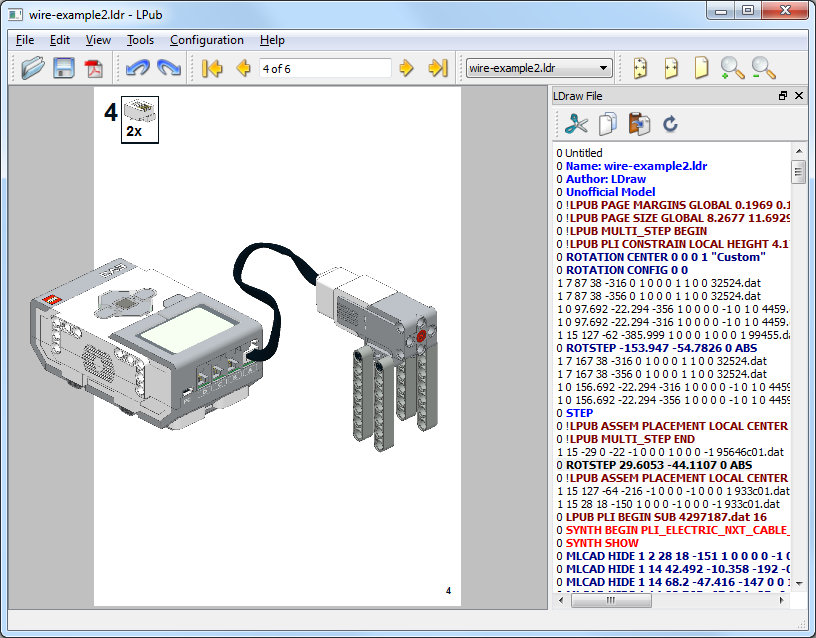
Task: Show page at actual size
Action: [x=702, y=68]
